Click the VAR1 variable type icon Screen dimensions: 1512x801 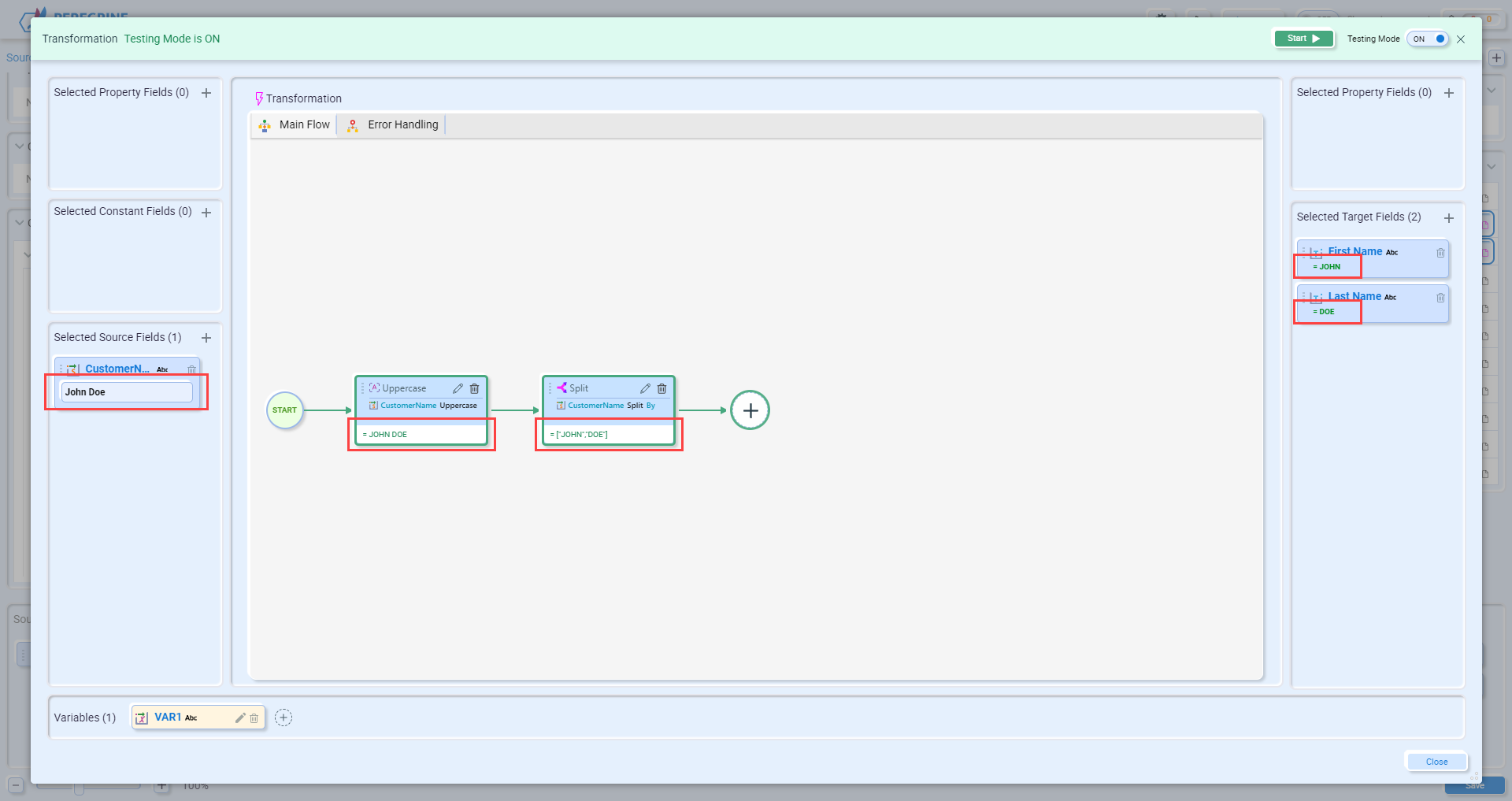point(142,718)
